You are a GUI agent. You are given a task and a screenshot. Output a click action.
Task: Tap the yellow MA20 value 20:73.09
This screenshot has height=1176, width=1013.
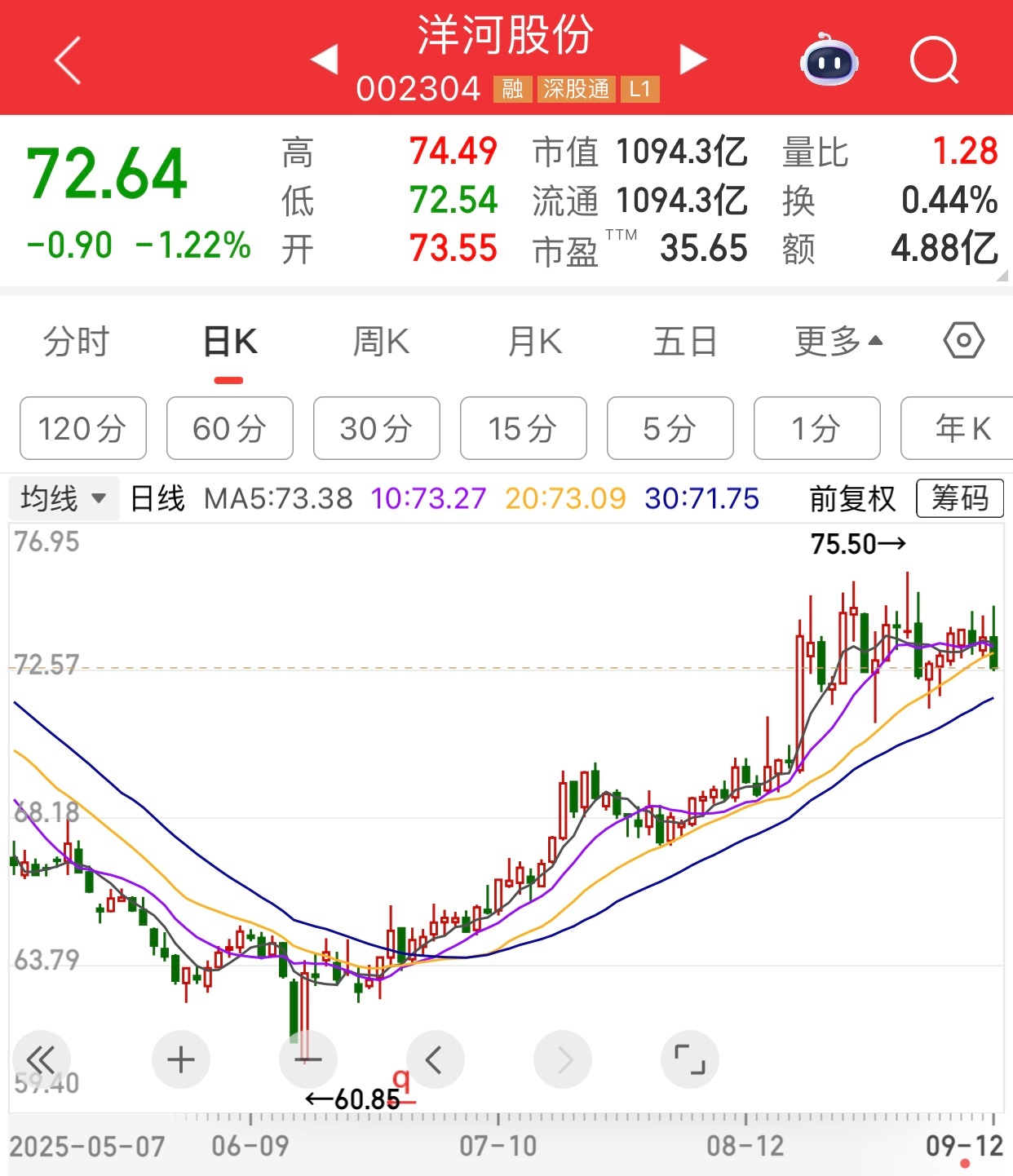pyautogui.click(x=565, y=497)
